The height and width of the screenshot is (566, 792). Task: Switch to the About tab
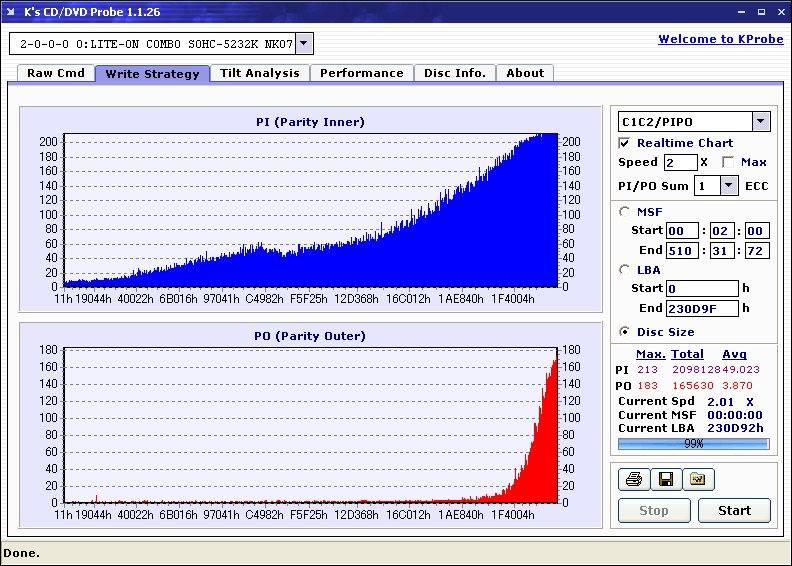[525, 73]
